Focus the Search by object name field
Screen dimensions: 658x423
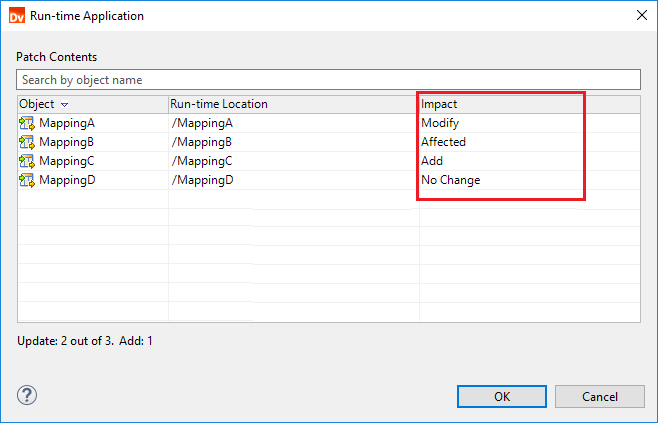click(x=328, y=79)
